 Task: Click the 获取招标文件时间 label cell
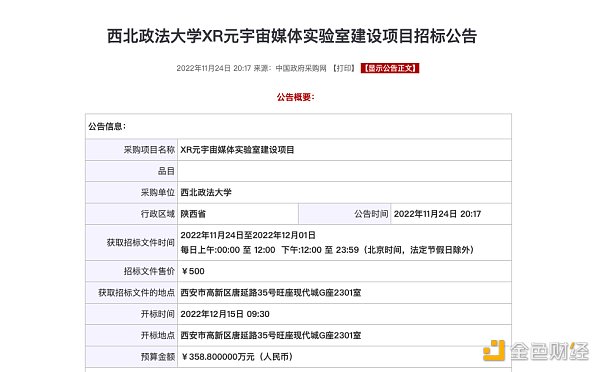(132, 243)
